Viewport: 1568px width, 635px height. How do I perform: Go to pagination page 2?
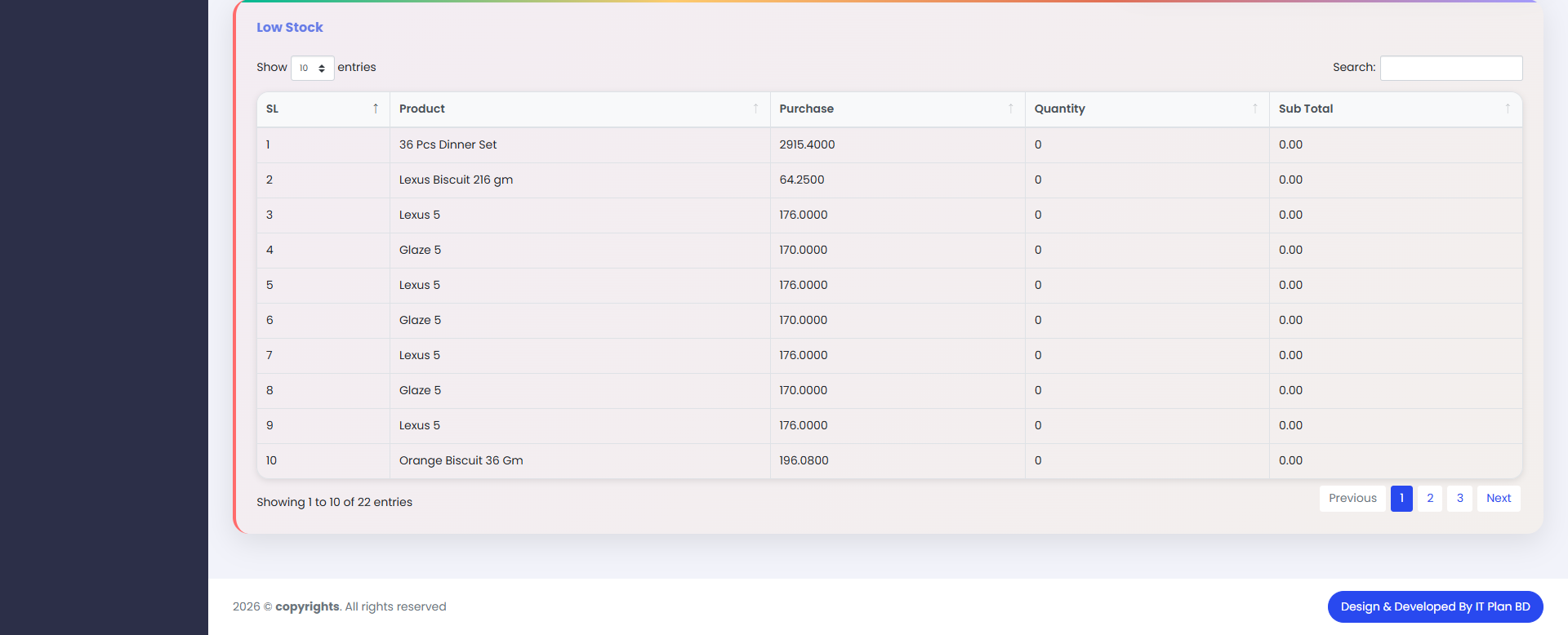point(1429,498)
